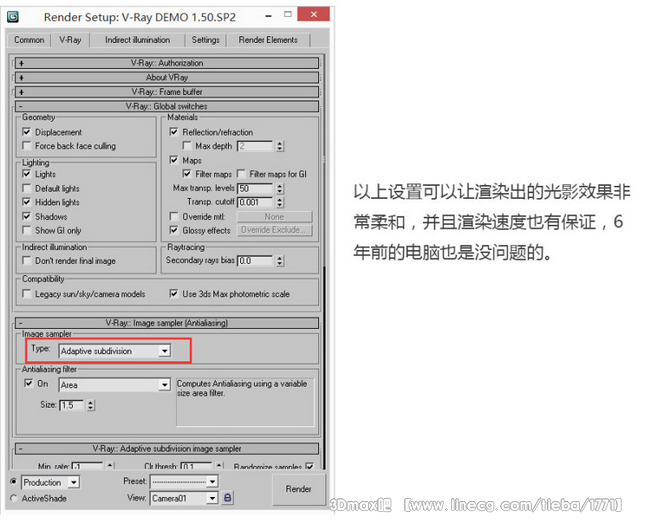Expand the V-Ray Authorization rollout

coord(167,63)
